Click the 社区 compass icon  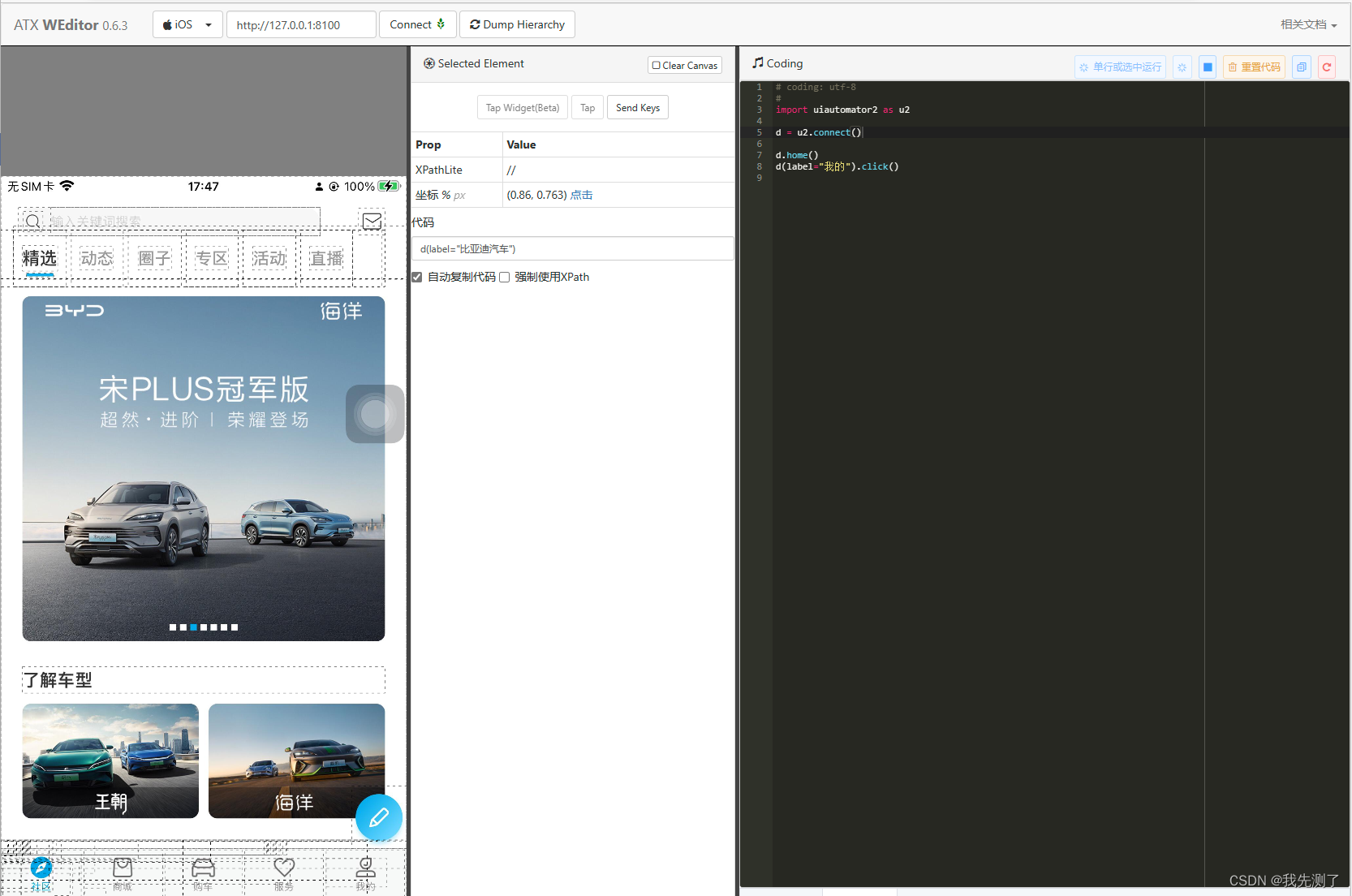coord(41,868)
